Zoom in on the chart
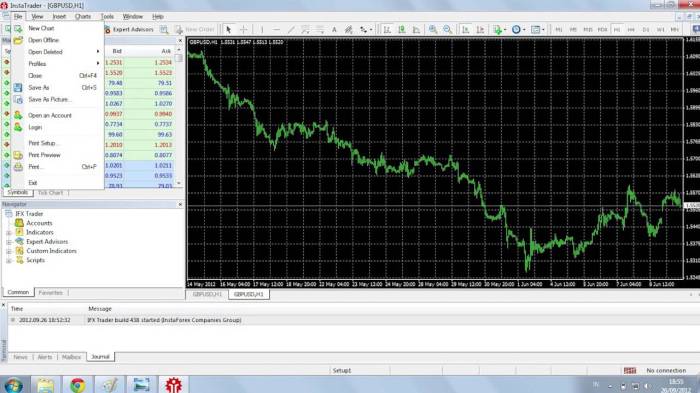Viewport: 700px width, 393px height. (x=433, y=29)
